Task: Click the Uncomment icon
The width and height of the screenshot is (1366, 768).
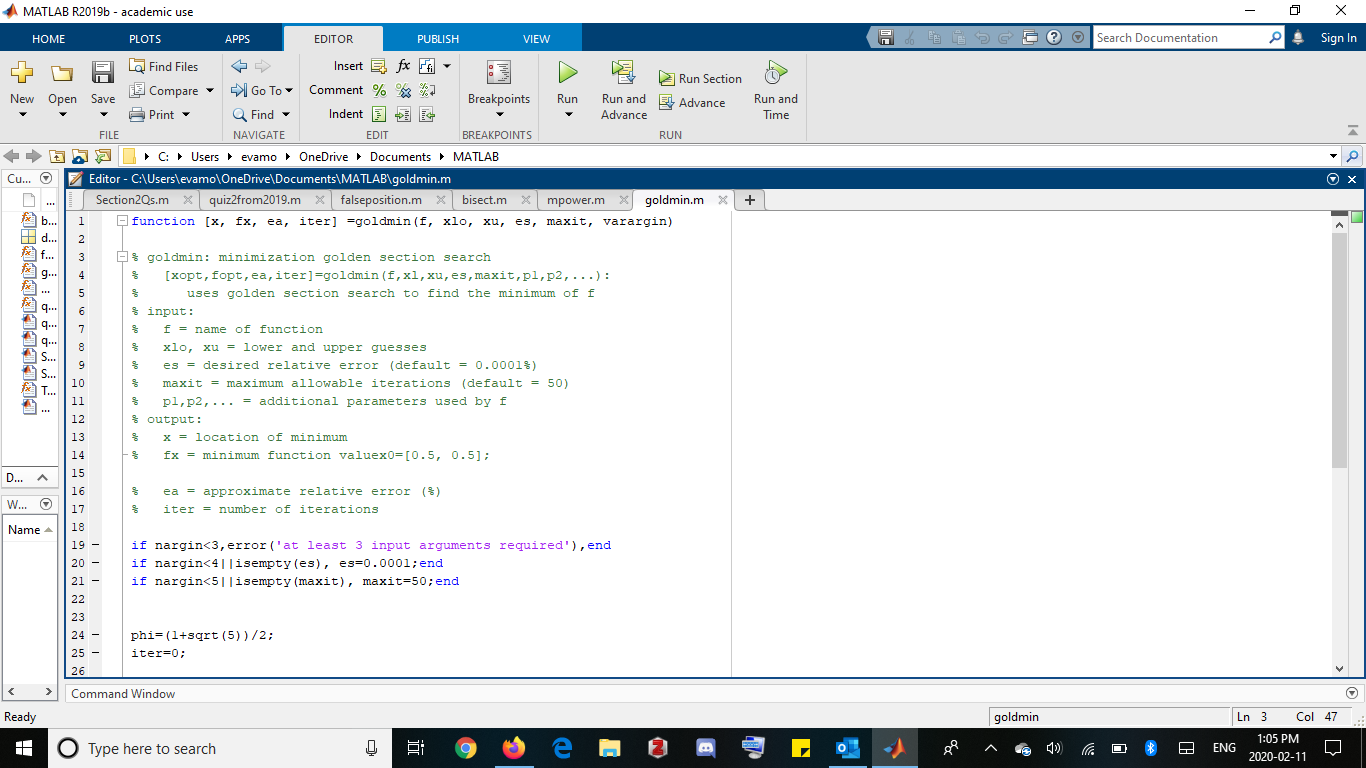Action: click(403, 90)
